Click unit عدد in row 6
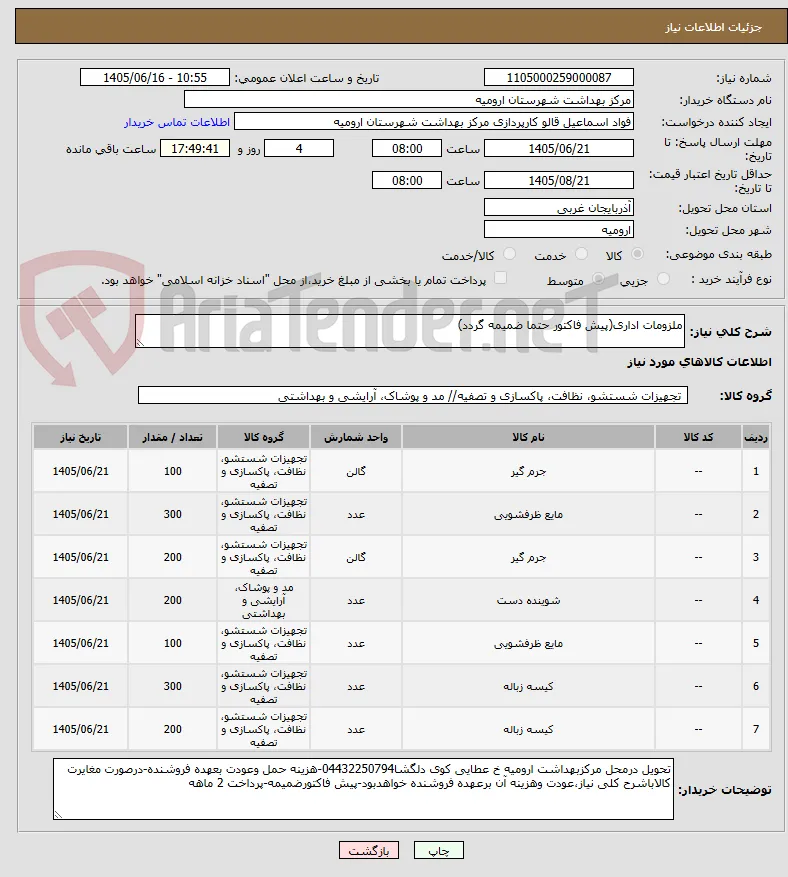The image size is (788, 877). [356, 686]
